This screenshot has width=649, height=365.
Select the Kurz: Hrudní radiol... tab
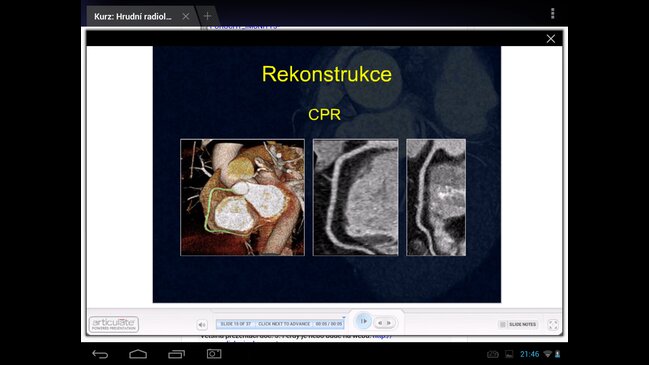click(132, 17)
